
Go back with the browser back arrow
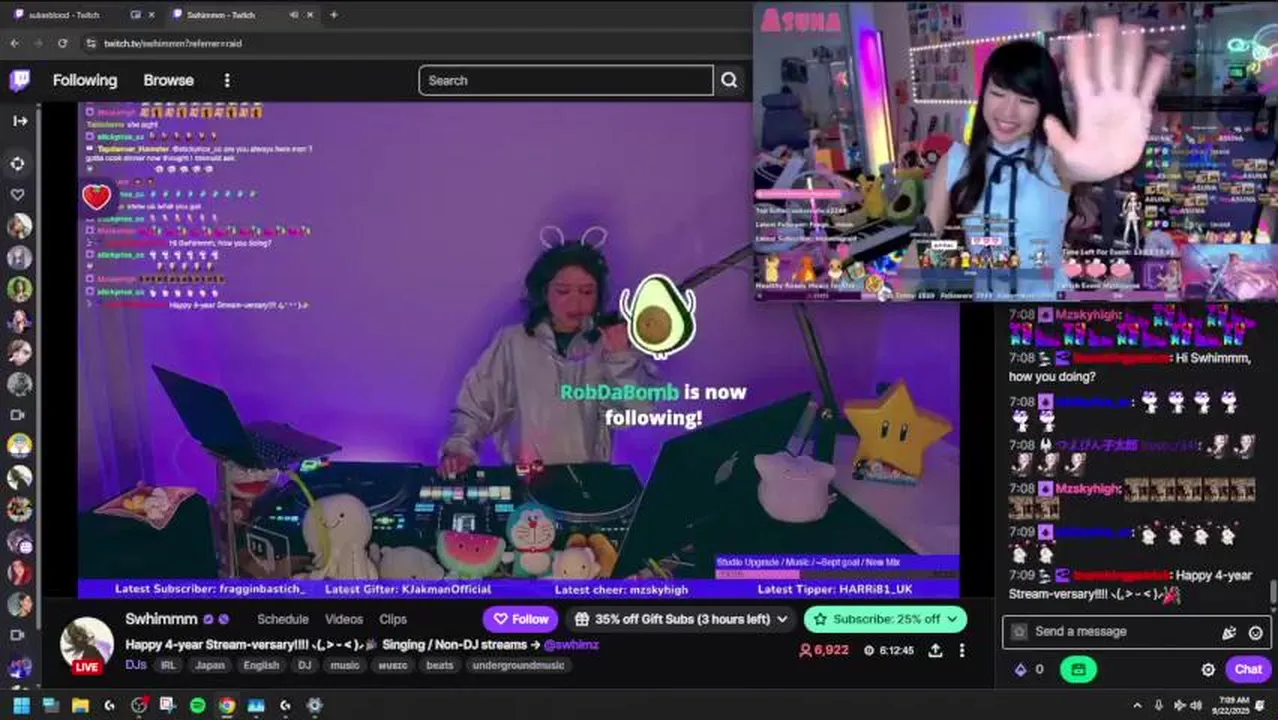click(x=14, y=43)
